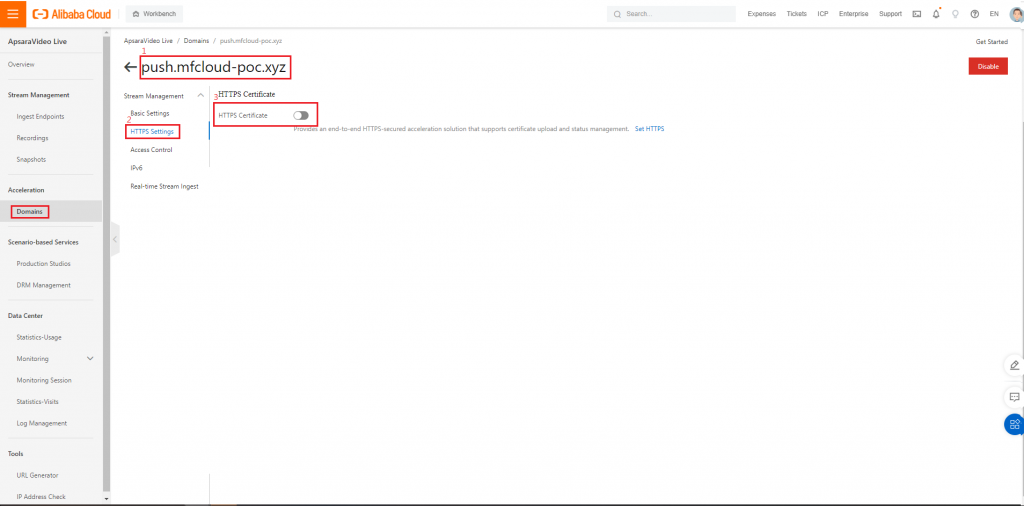Open the floating chat feedback icon

click(1014, 396)
